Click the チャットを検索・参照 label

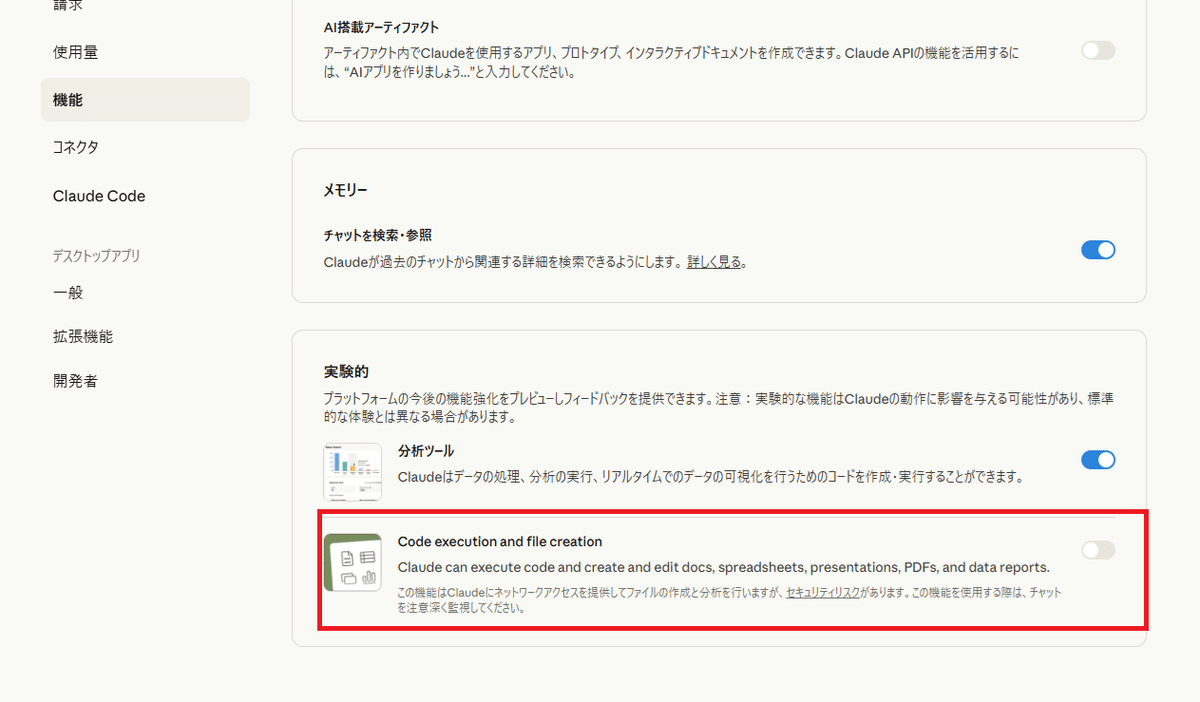377,235
